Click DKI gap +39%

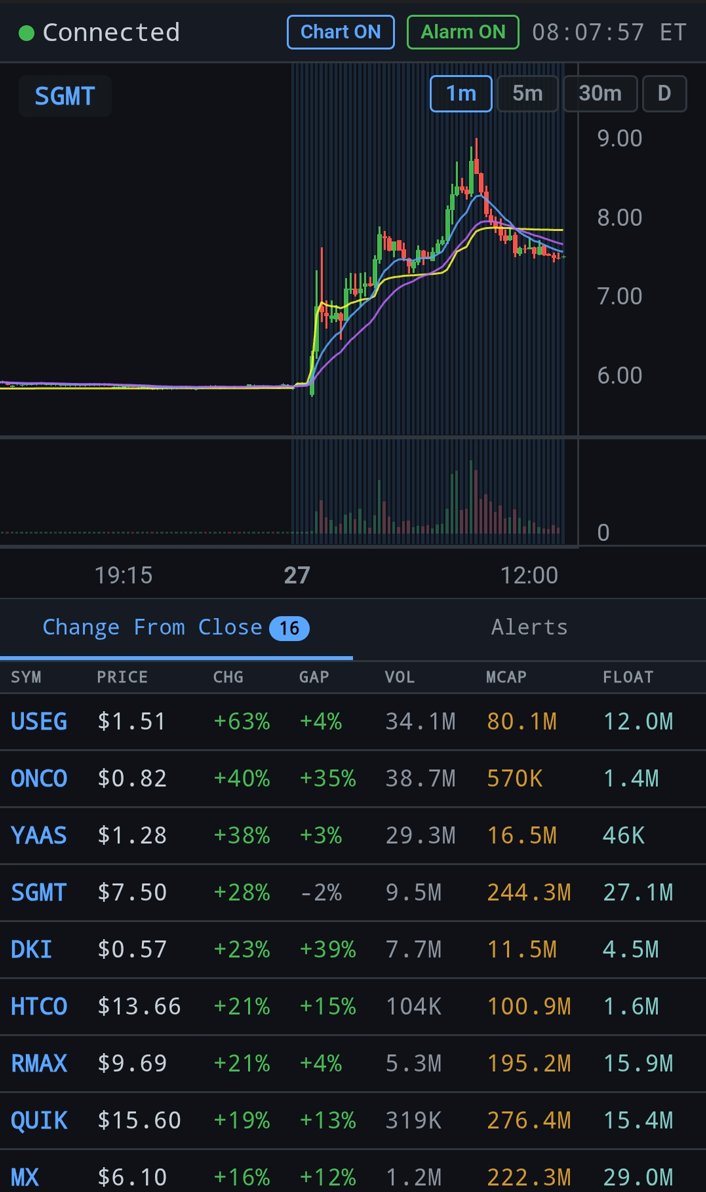(x=328, y=949)
